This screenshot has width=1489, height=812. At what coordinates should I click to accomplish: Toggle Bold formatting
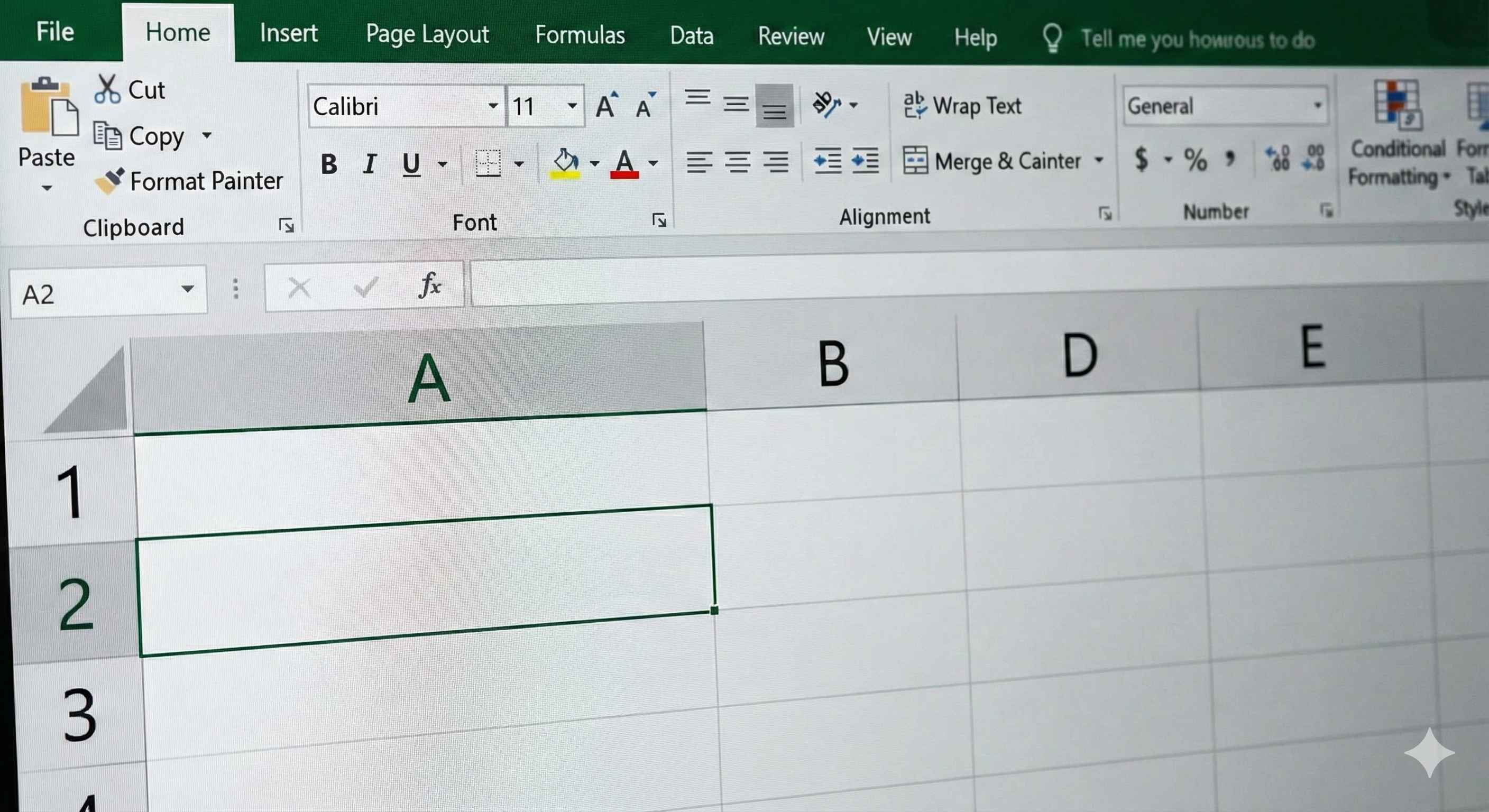coord(329,164)
